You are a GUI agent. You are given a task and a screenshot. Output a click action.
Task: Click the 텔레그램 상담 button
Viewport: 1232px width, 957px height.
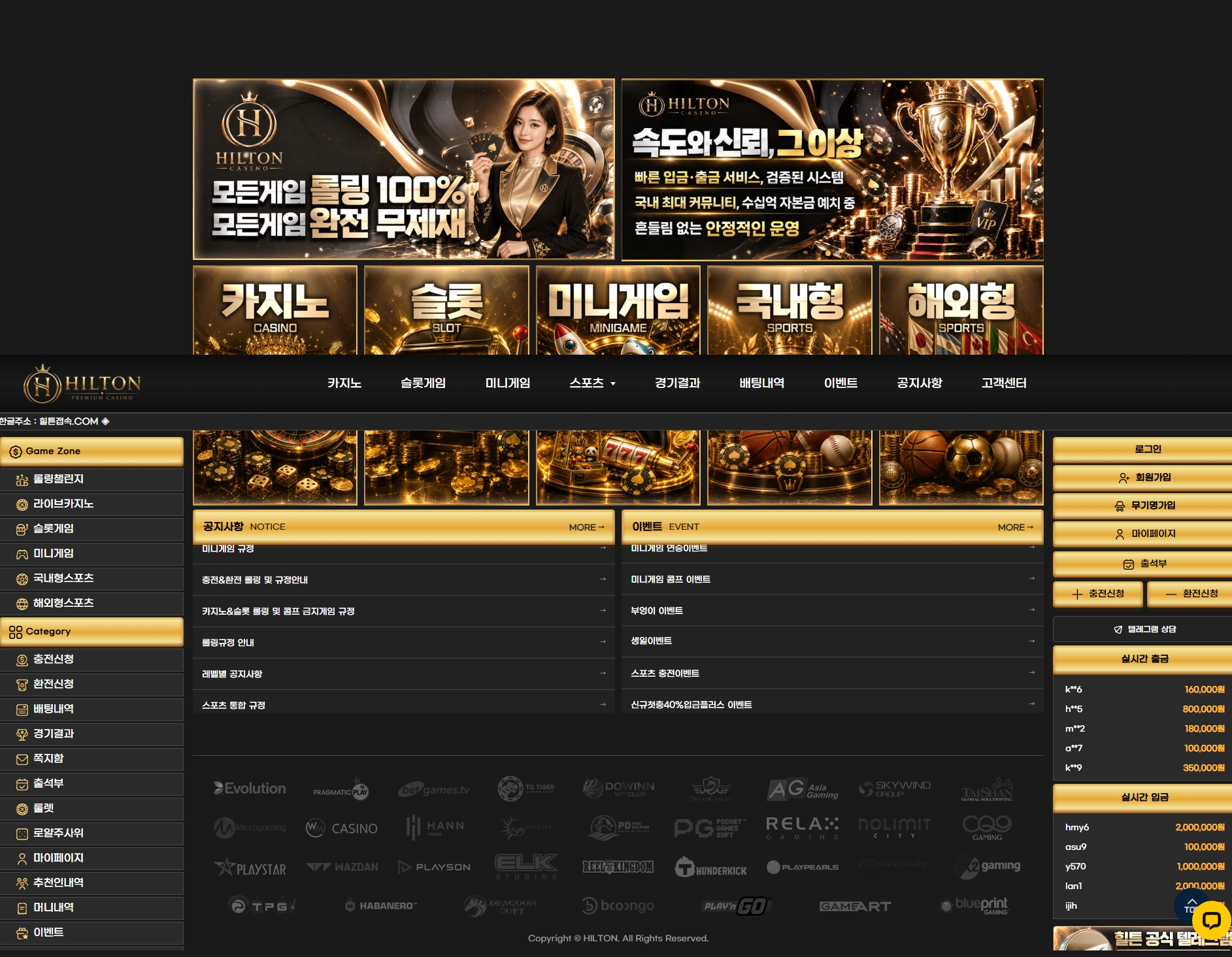[1142, 629]
